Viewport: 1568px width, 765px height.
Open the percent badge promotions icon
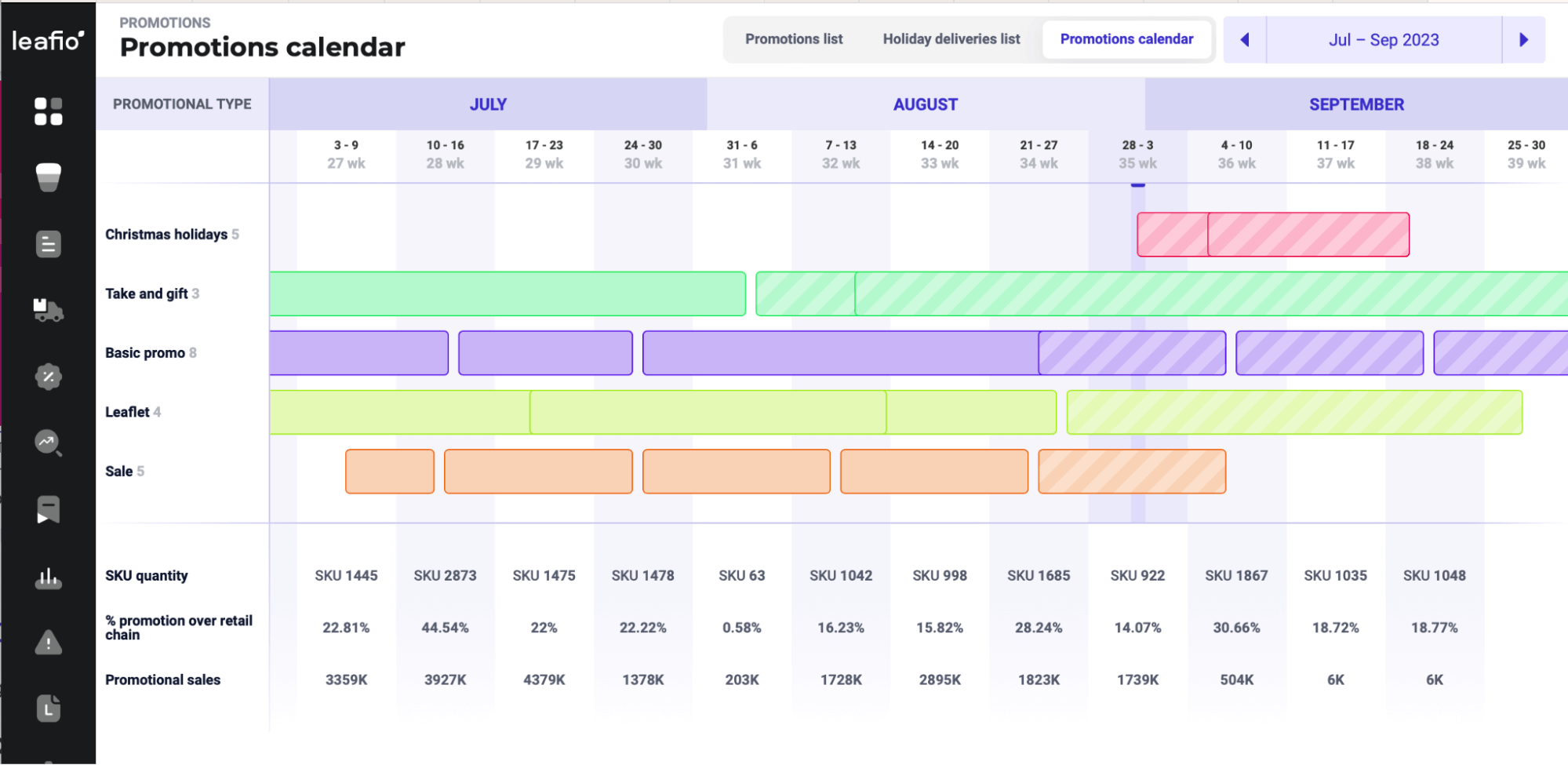[x=48, y=377]
